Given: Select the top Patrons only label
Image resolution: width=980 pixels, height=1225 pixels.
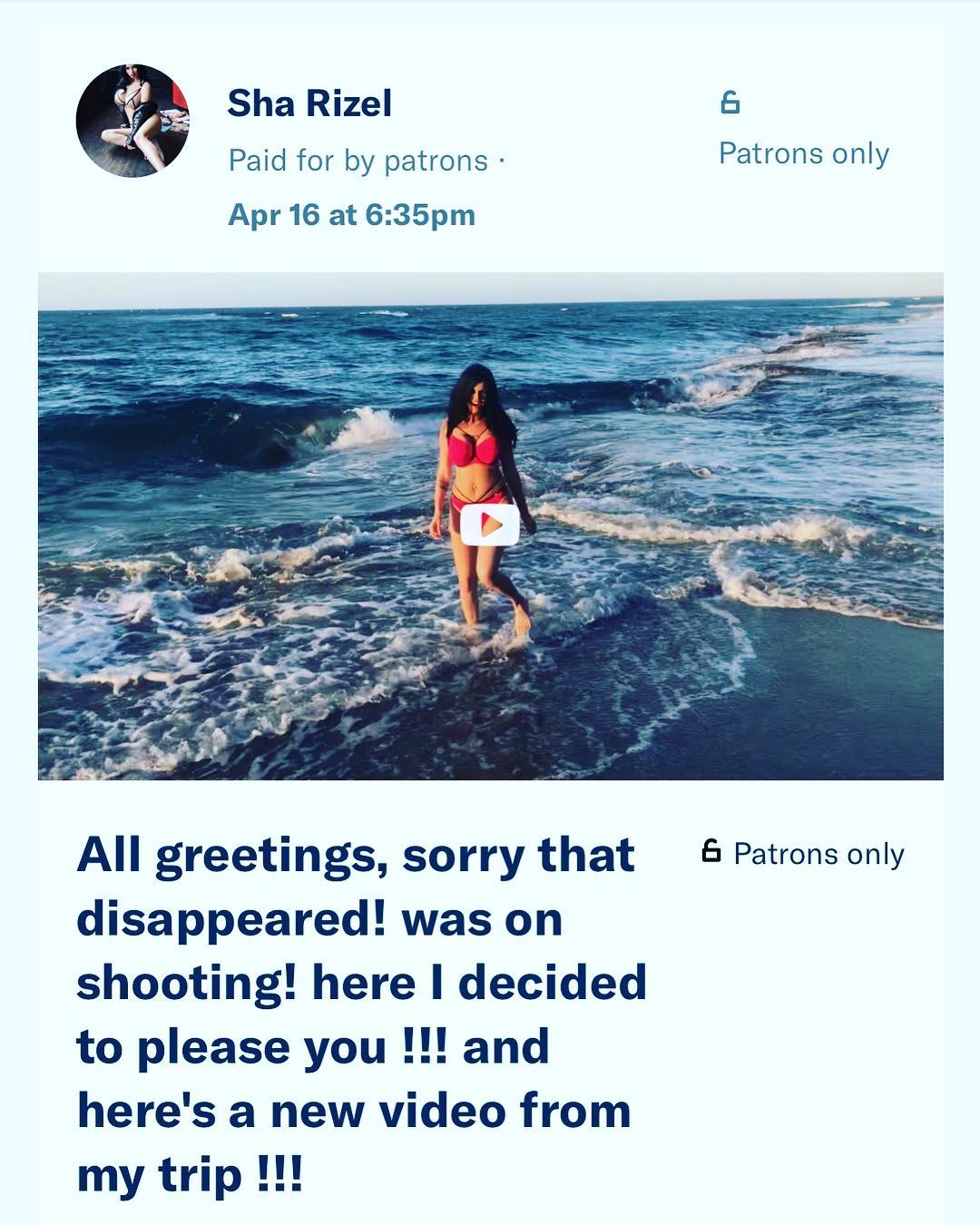Looking at the screenshot, I should 804,153.
